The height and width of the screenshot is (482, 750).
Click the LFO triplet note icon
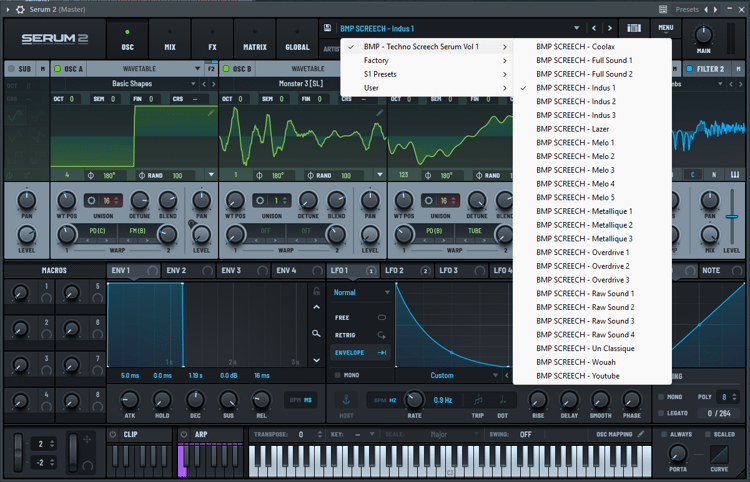coord(478,400)
